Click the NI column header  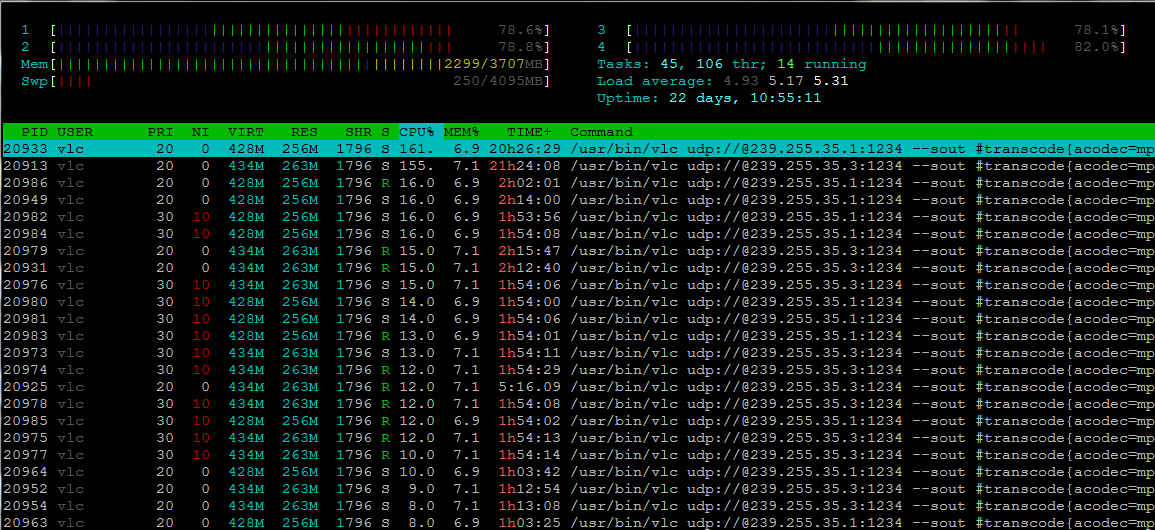click(200, 132)
